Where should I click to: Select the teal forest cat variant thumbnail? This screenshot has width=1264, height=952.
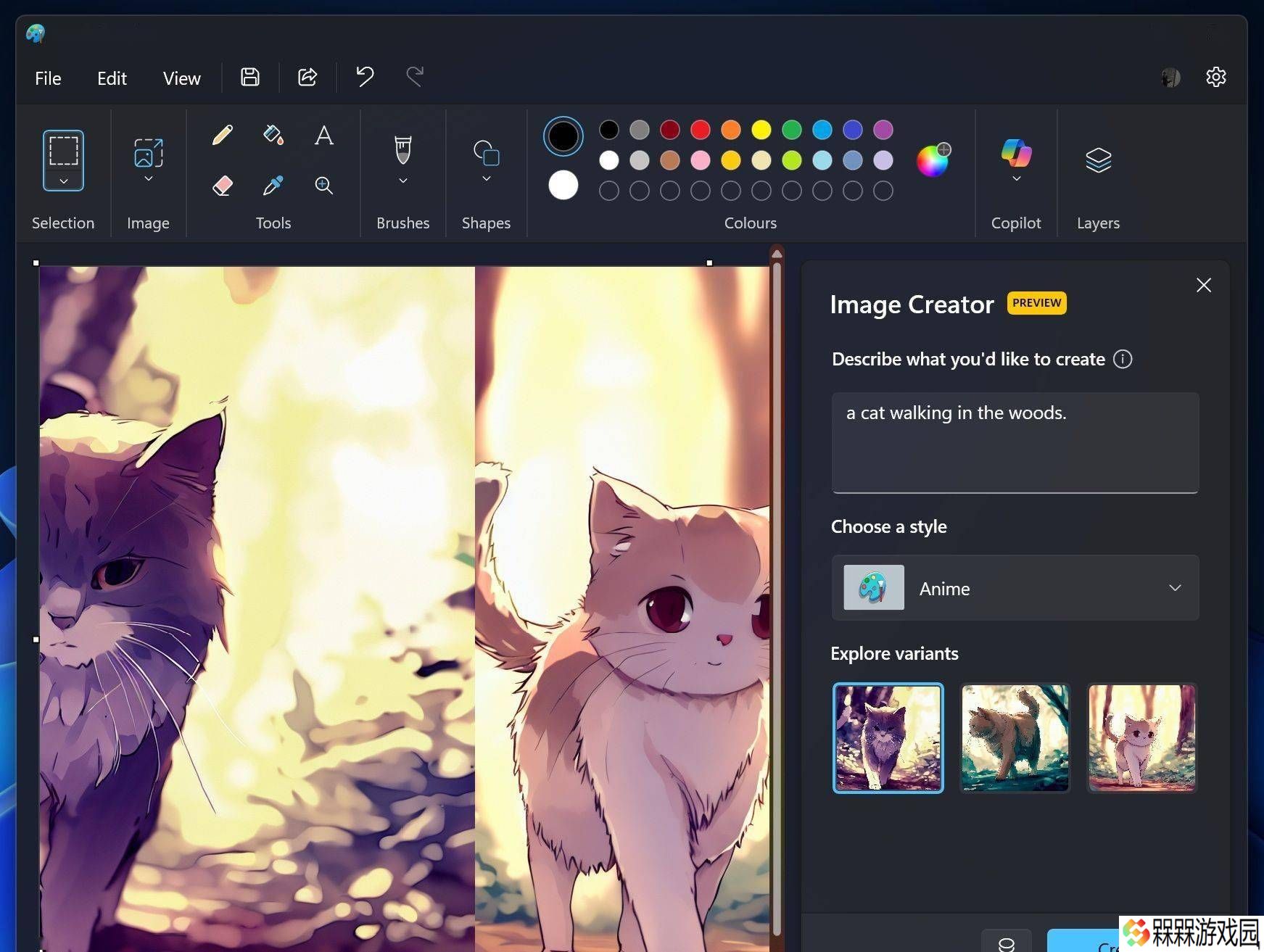point(1015,738)
